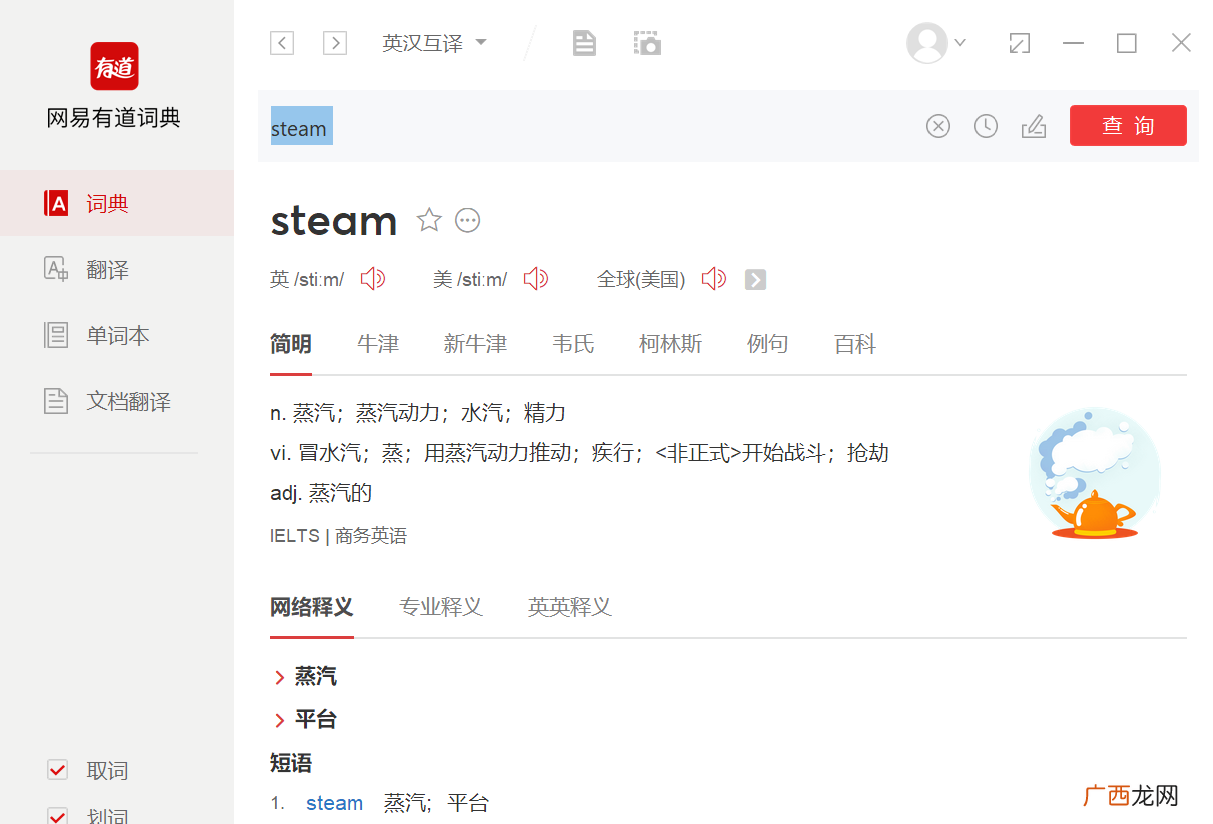Switch to the 英英释义 tab
1213x824 pixels.
pos(570,607)
